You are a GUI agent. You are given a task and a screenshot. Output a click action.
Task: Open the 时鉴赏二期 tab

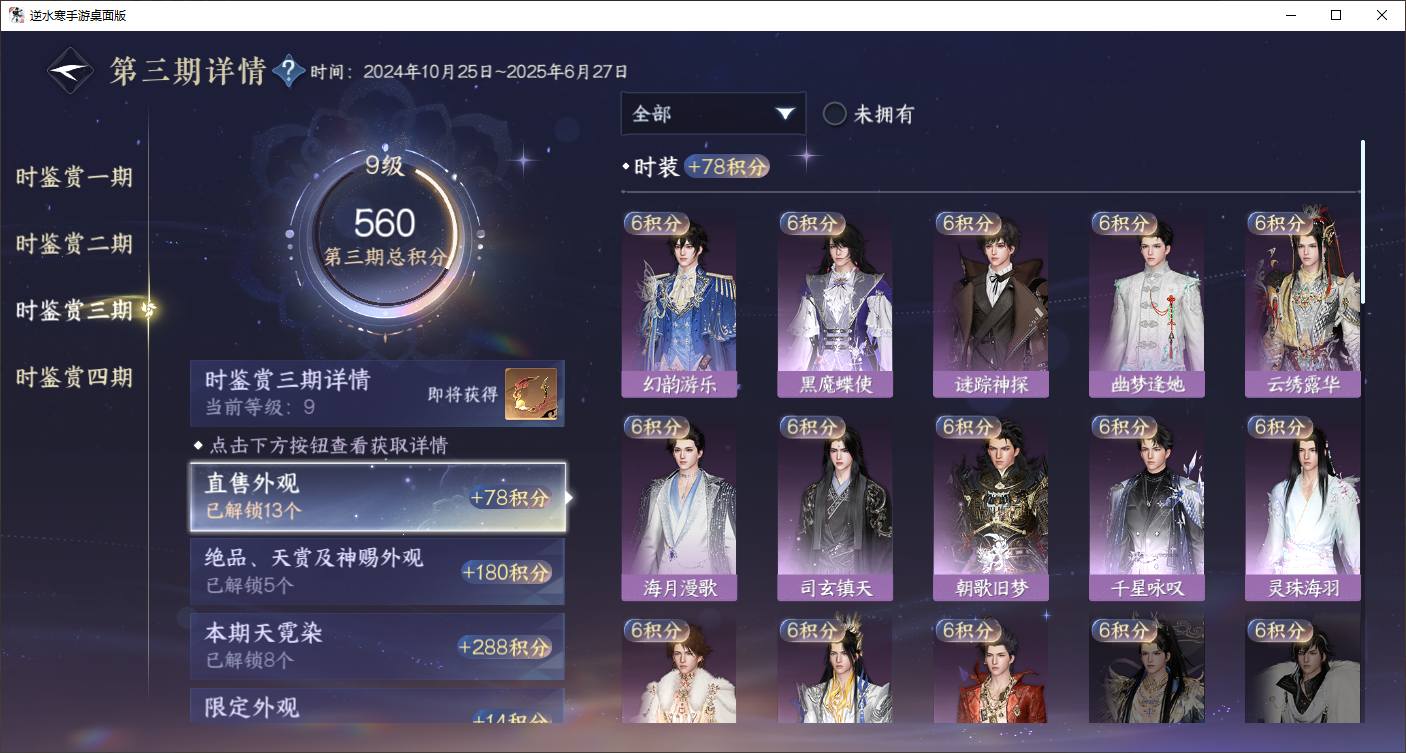coord(75,244)
